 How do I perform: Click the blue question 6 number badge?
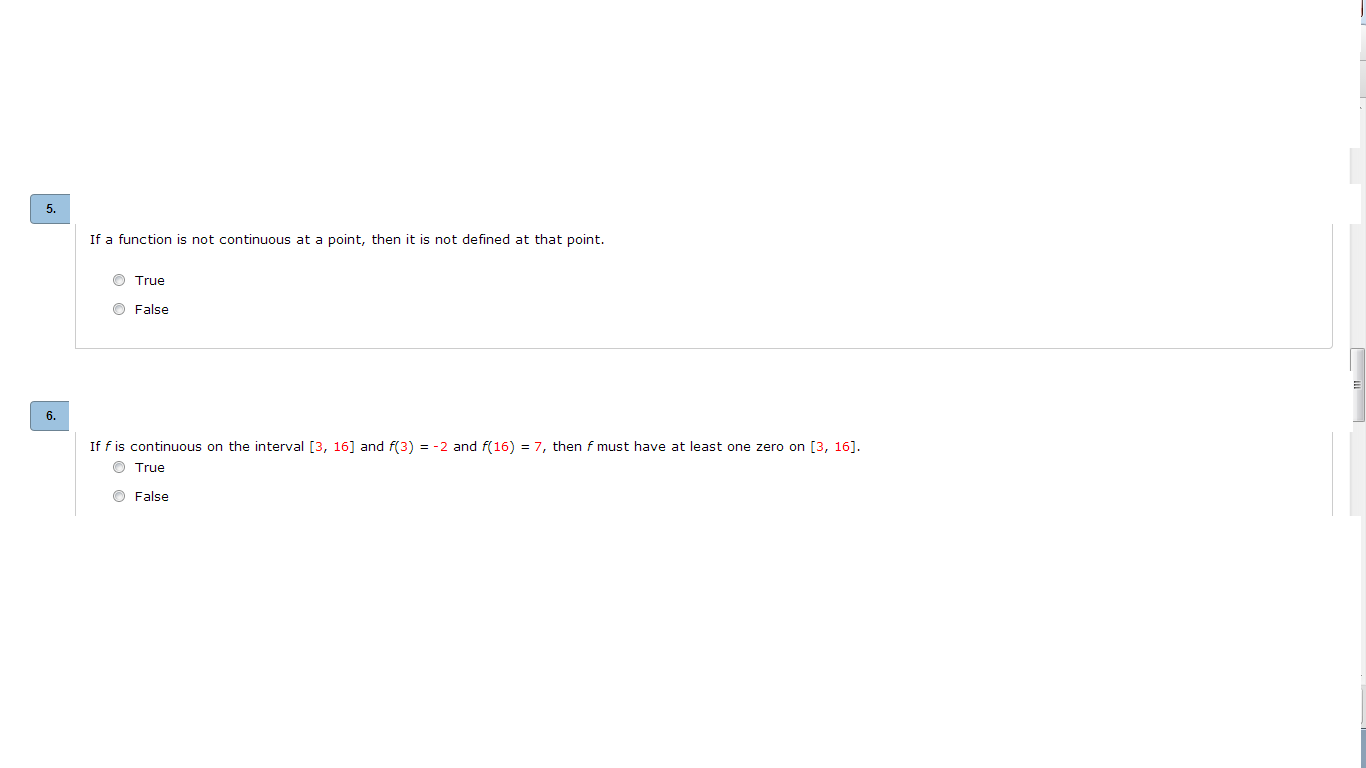(49, 415)
